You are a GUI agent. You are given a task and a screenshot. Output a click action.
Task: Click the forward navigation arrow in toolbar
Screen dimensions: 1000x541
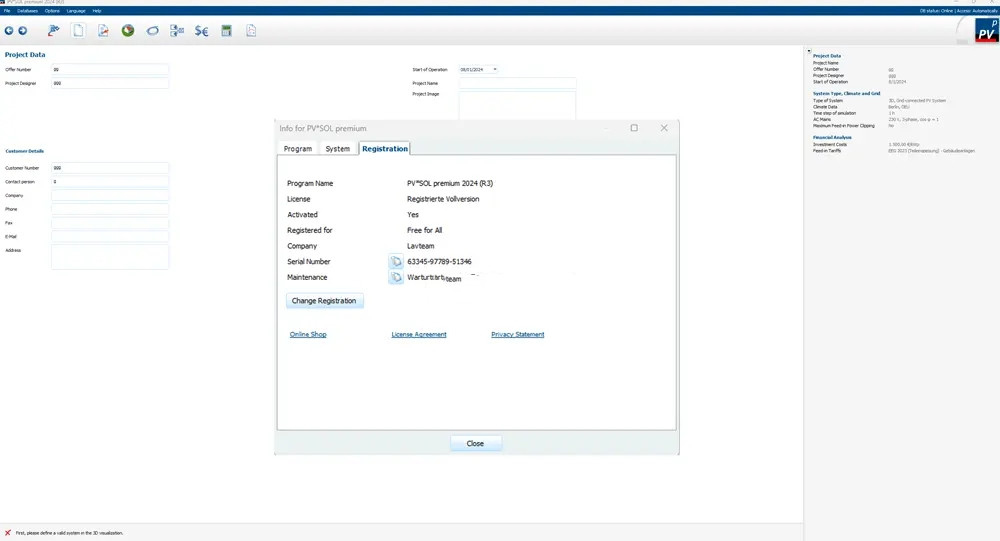(x=22, y=31)
